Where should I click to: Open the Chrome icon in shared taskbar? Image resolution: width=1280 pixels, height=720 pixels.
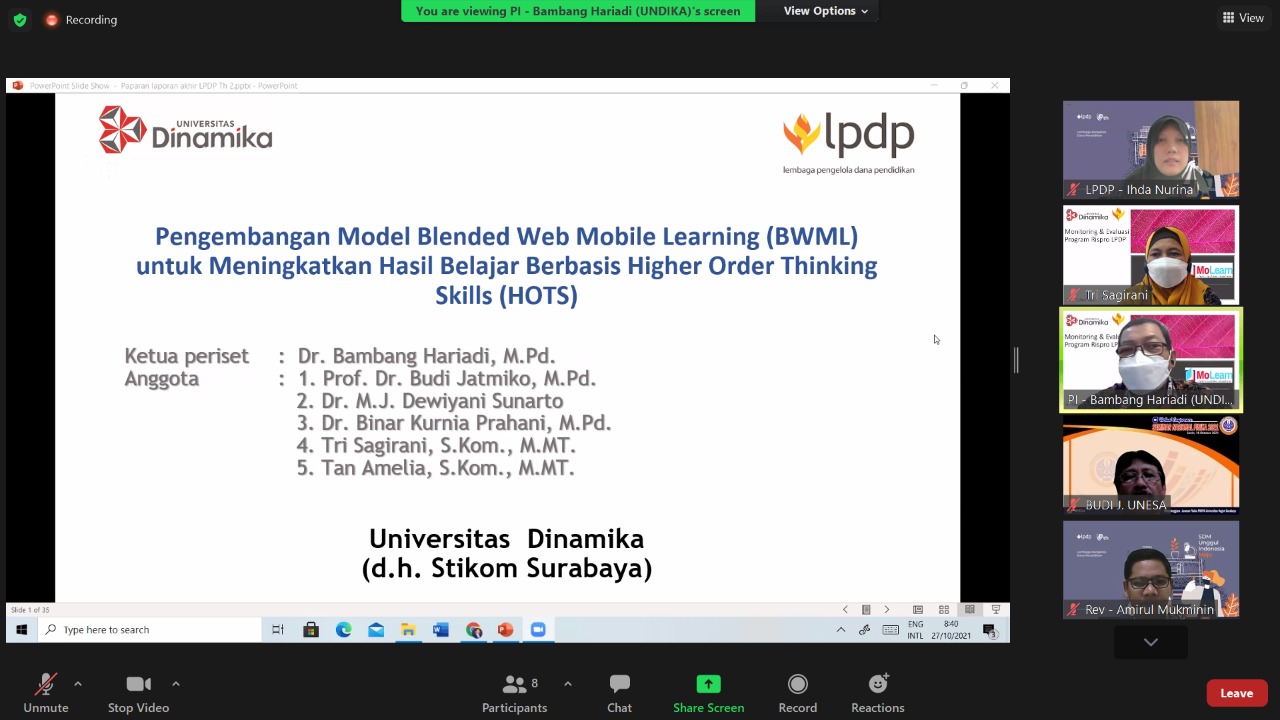click(x=474, y=629)
